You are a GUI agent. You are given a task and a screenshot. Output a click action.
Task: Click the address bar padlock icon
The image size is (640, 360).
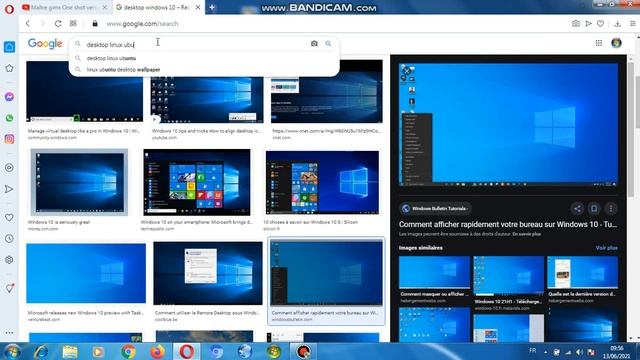pos(95,24)
